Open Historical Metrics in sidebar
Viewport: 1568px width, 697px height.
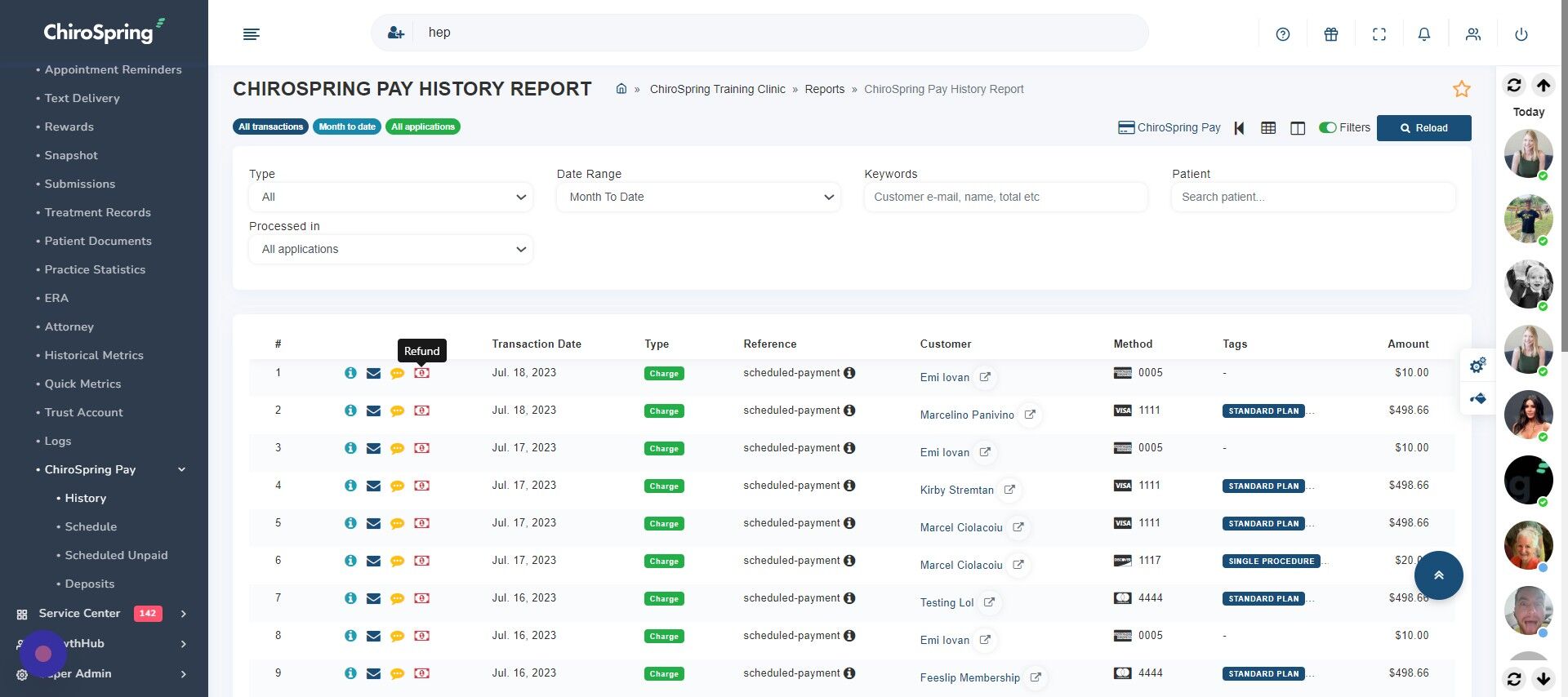pyautogui.click(x=94, y=355)
